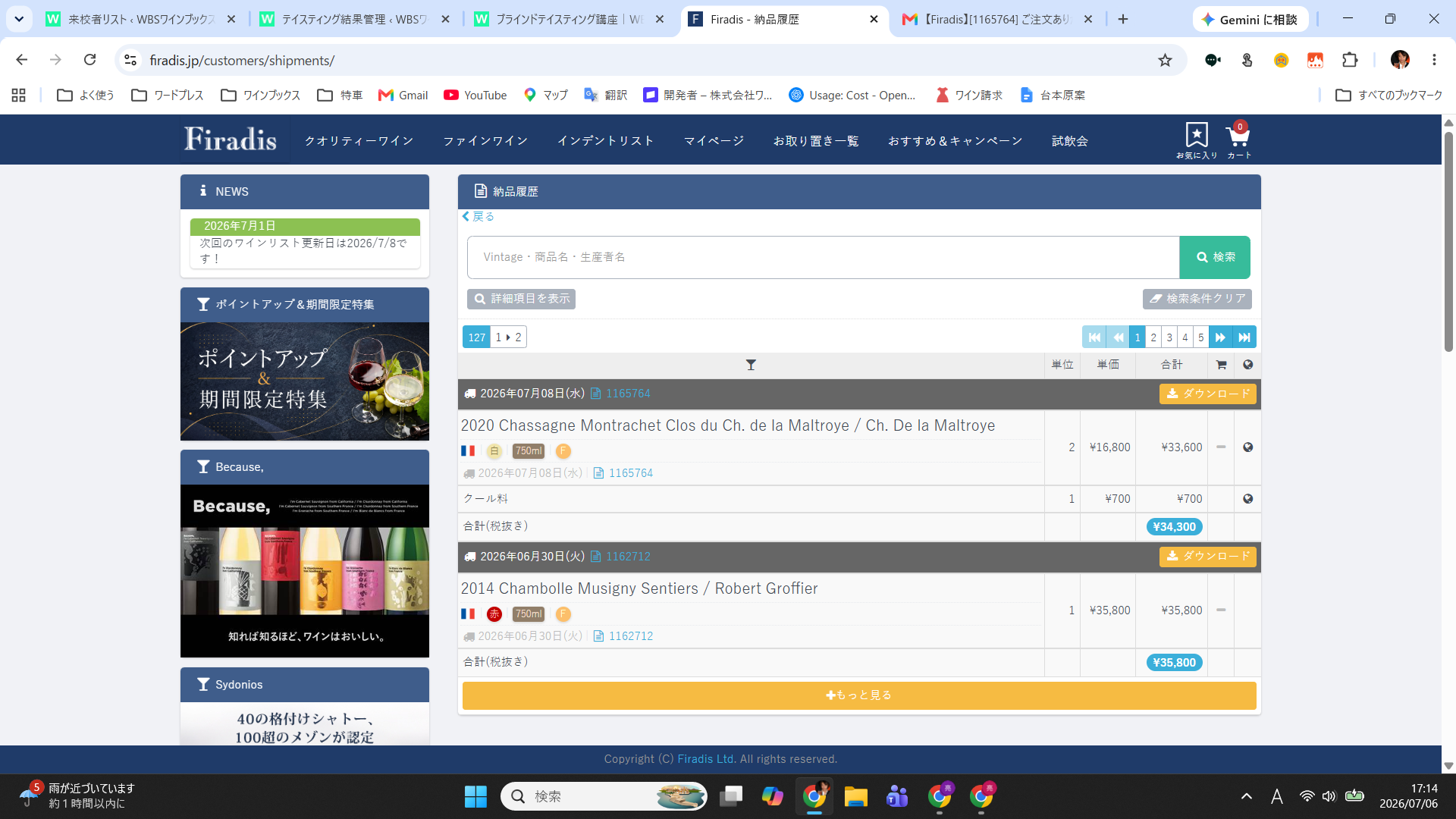This screenshot has height=819, width=1456.
Task: Open the tab search dropdown arrow
Action: point(19,19)
